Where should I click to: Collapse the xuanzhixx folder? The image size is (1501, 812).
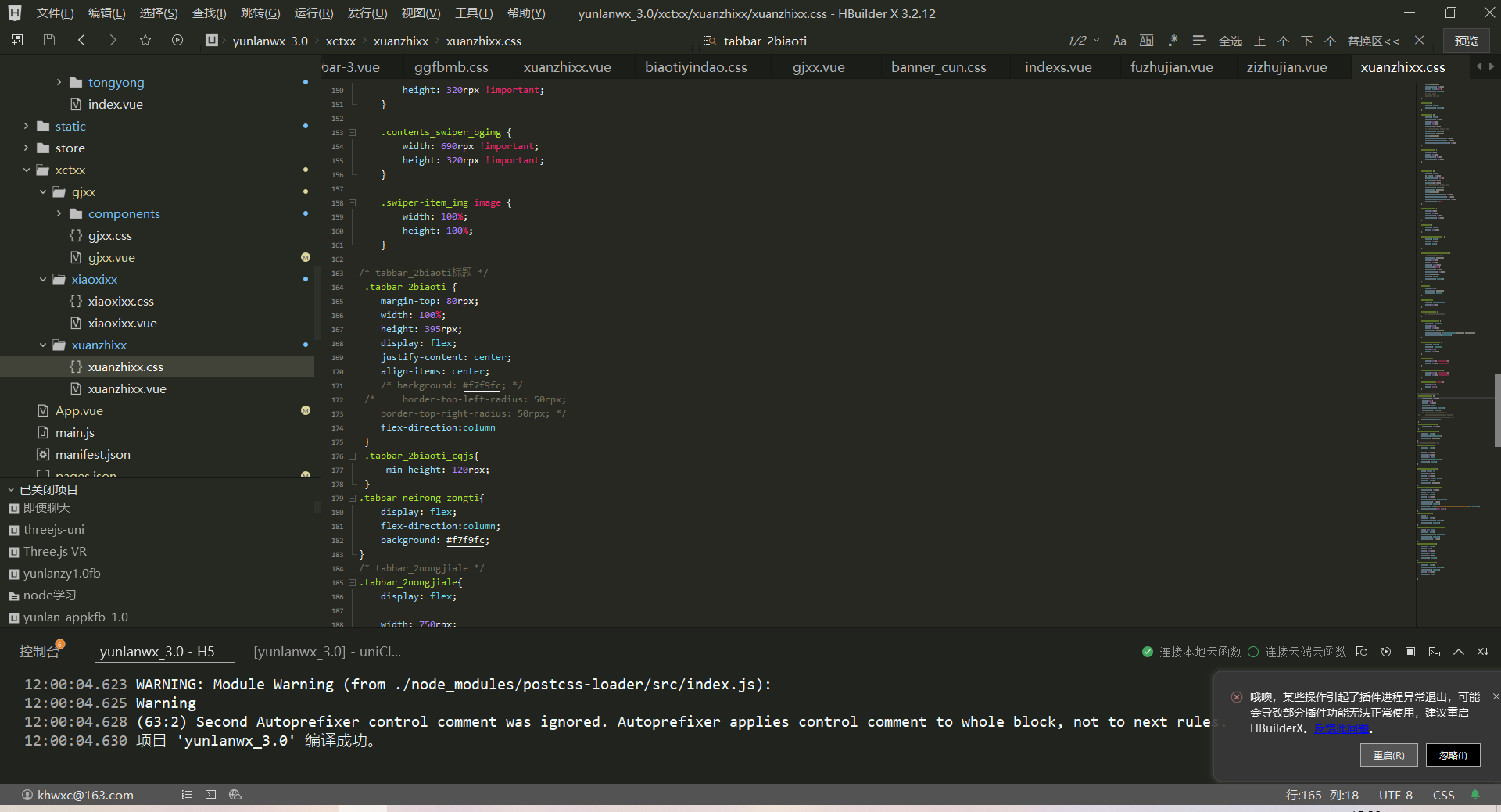tap(43, 345)
